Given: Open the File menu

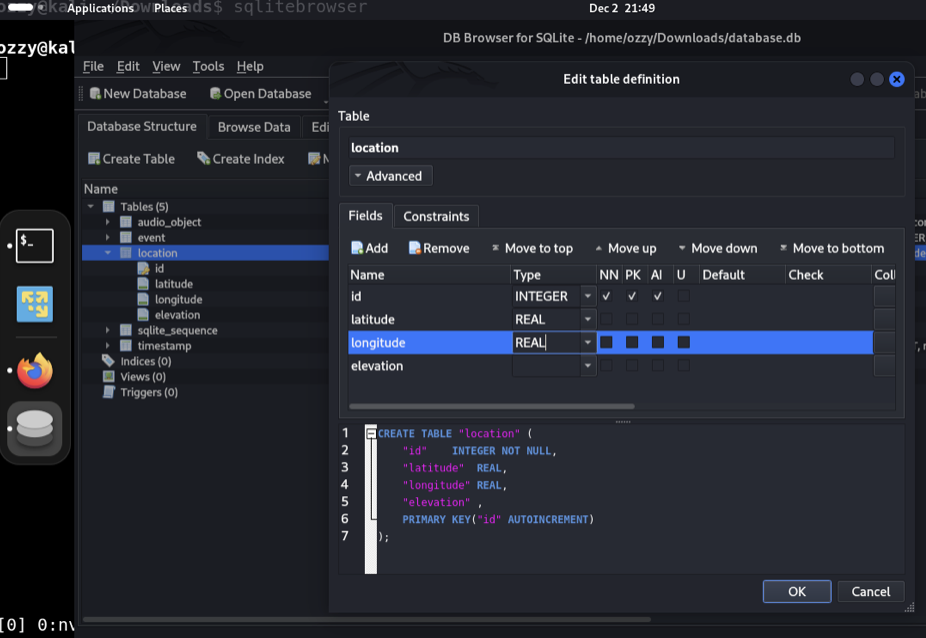Looking at the screenshot, I should pyautogui.click(x=93, y=66).
